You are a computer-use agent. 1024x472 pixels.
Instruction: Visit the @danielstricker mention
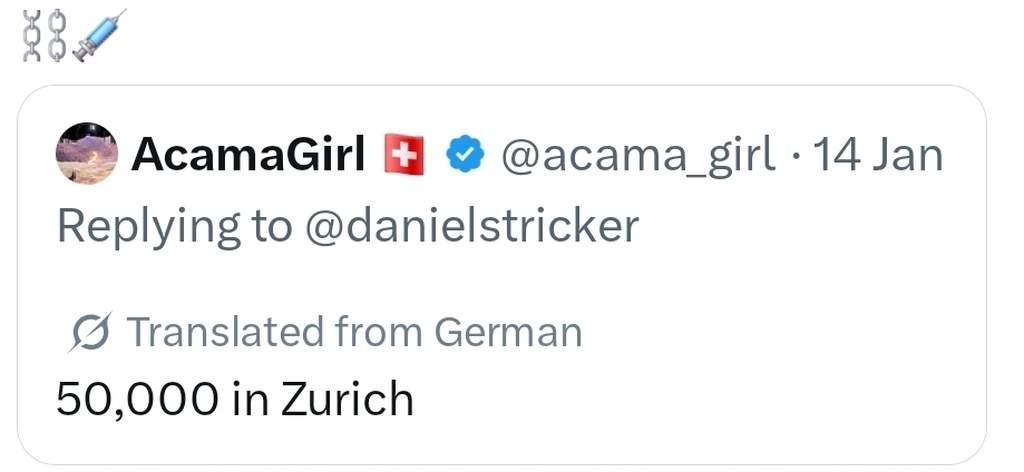click(470, 226)
